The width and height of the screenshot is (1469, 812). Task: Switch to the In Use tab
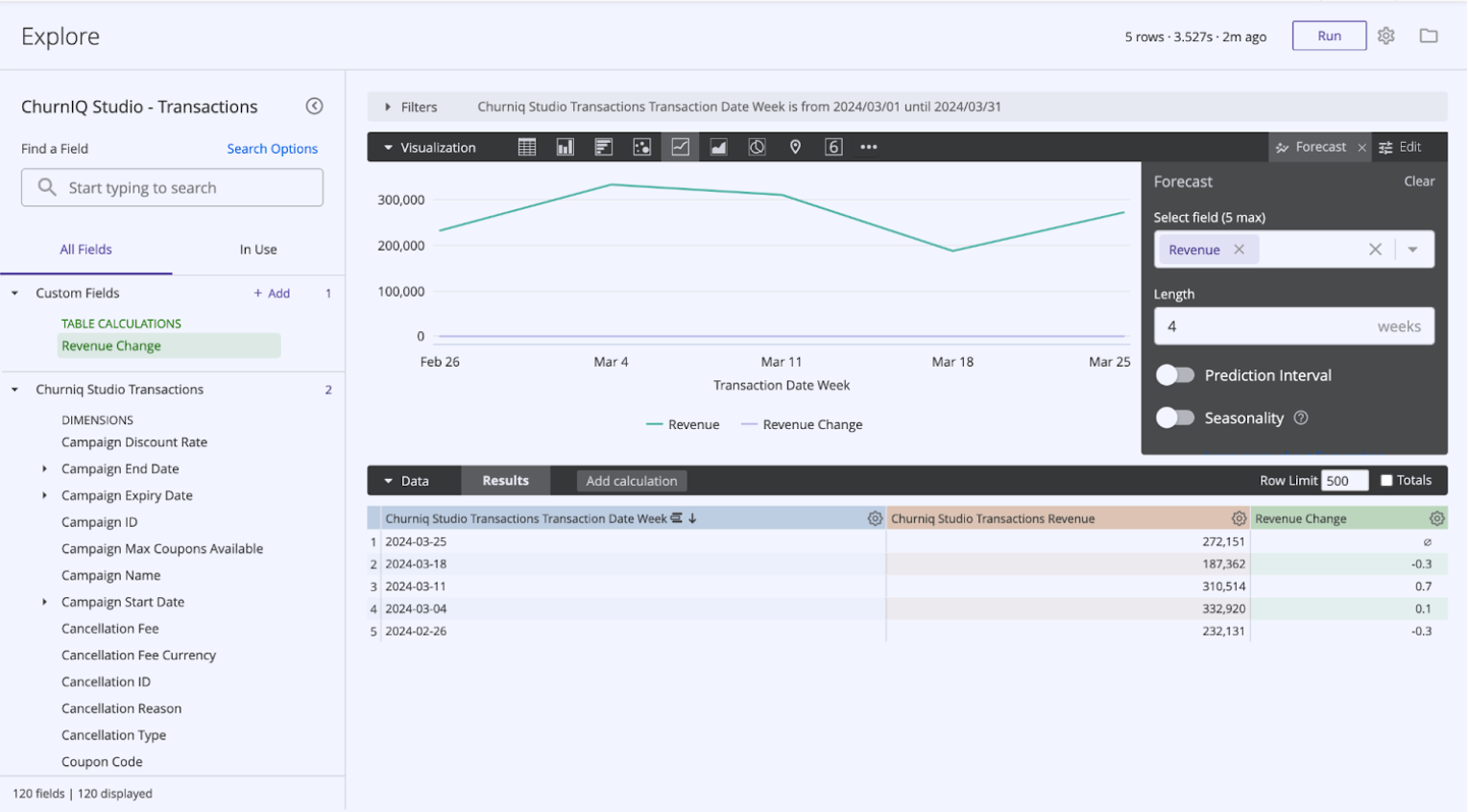[x=258, y=250]
